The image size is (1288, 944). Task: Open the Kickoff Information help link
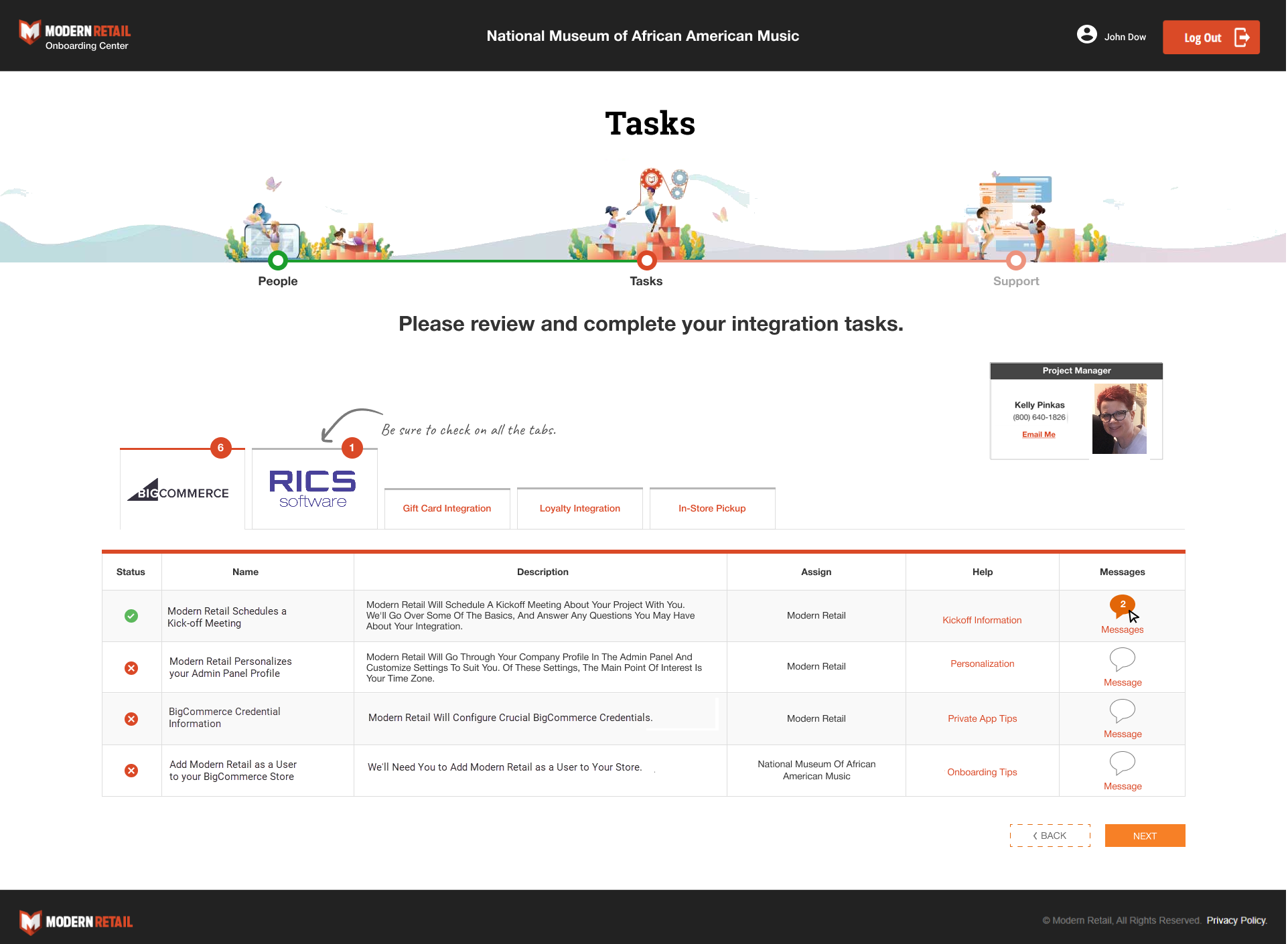click(x=982, y=619)
